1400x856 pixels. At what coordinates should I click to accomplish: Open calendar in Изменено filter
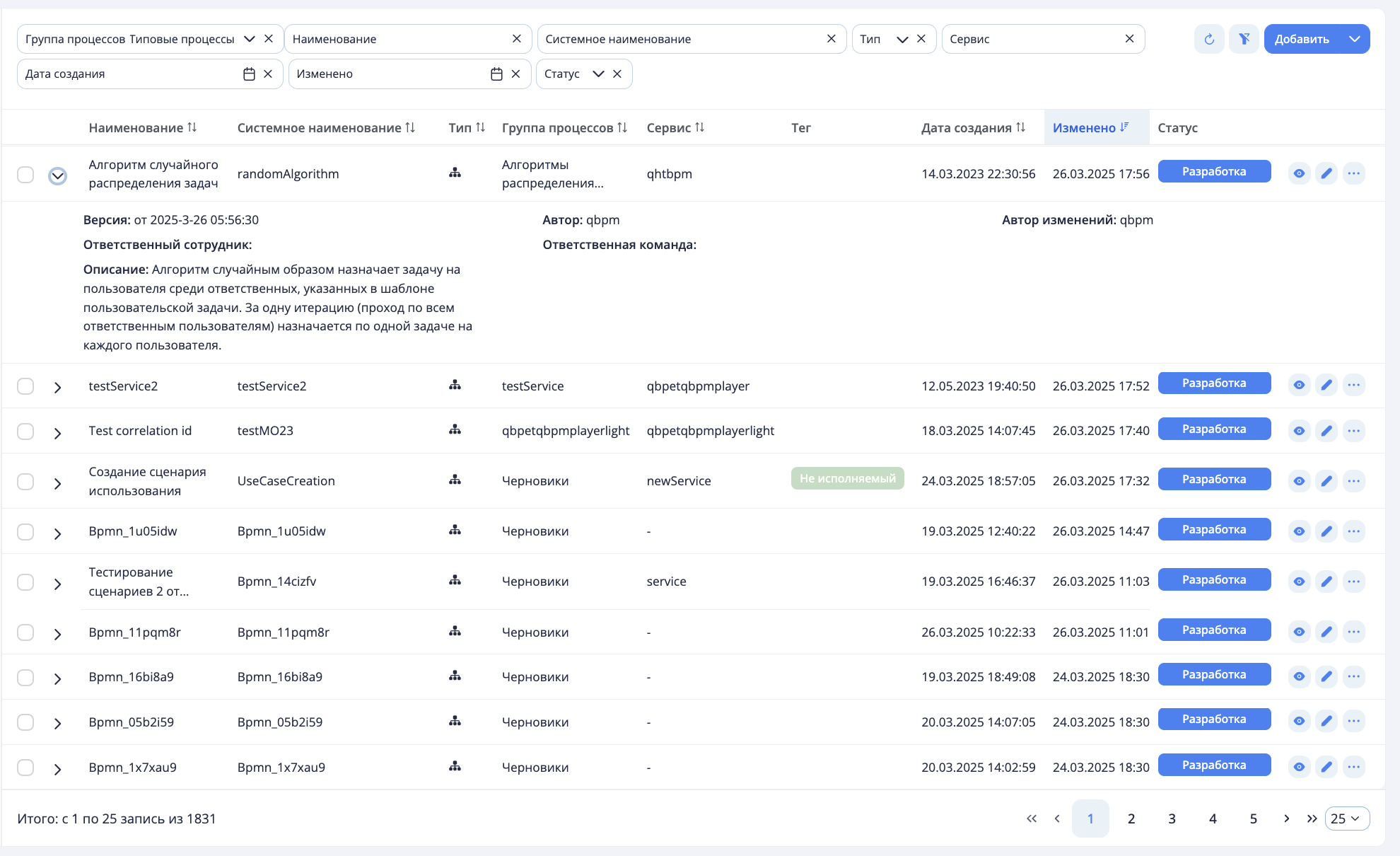pos(496,74)
